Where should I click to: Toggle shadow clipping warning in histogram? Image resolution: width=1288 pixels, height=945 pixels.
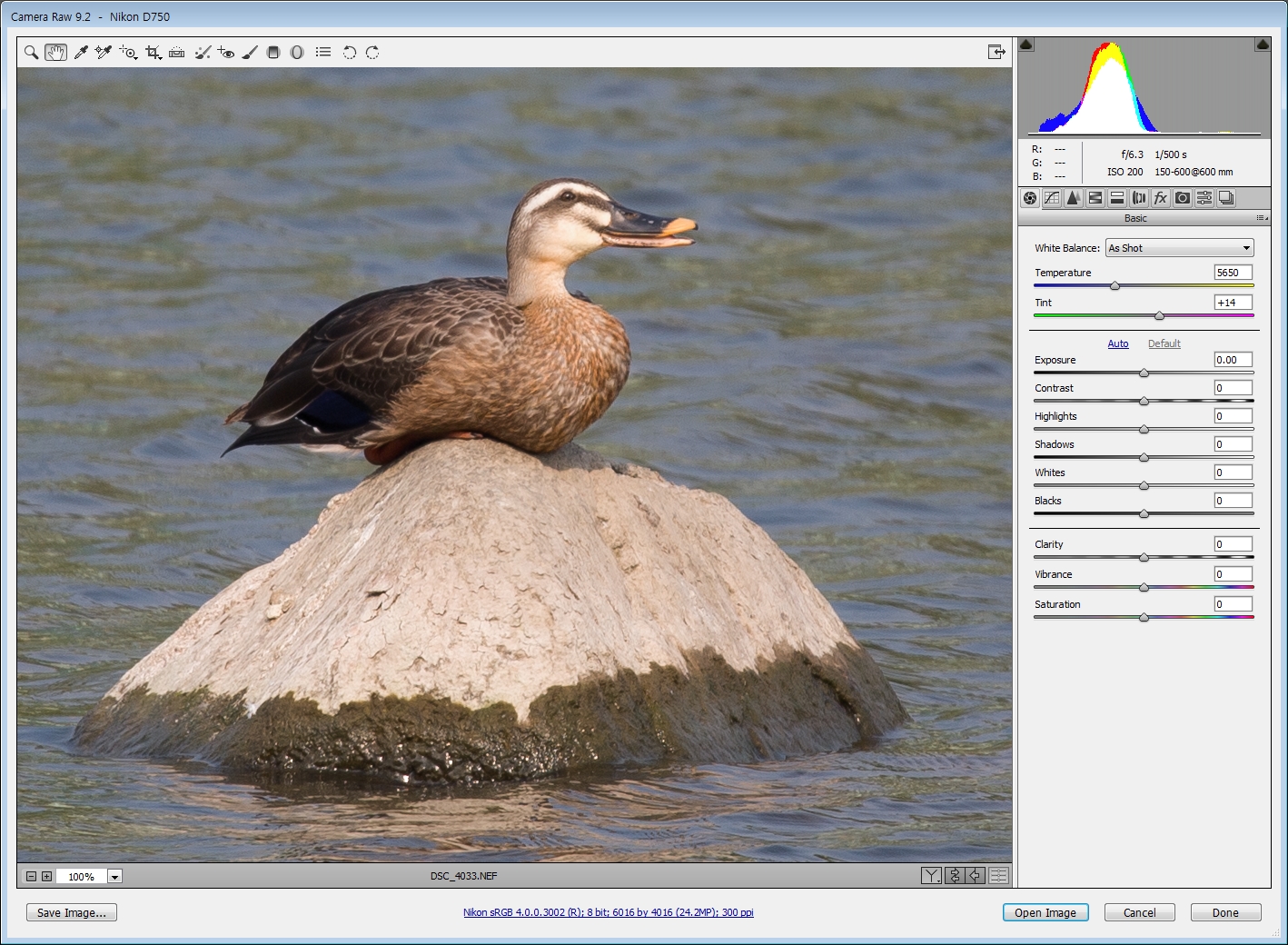(x=1026, y=45)
